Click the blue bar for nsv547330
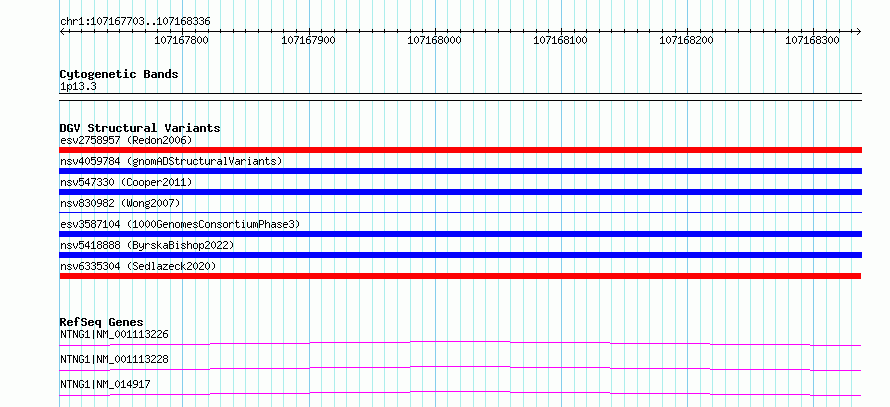The image size is (890, 407). (x=461, y=192)
